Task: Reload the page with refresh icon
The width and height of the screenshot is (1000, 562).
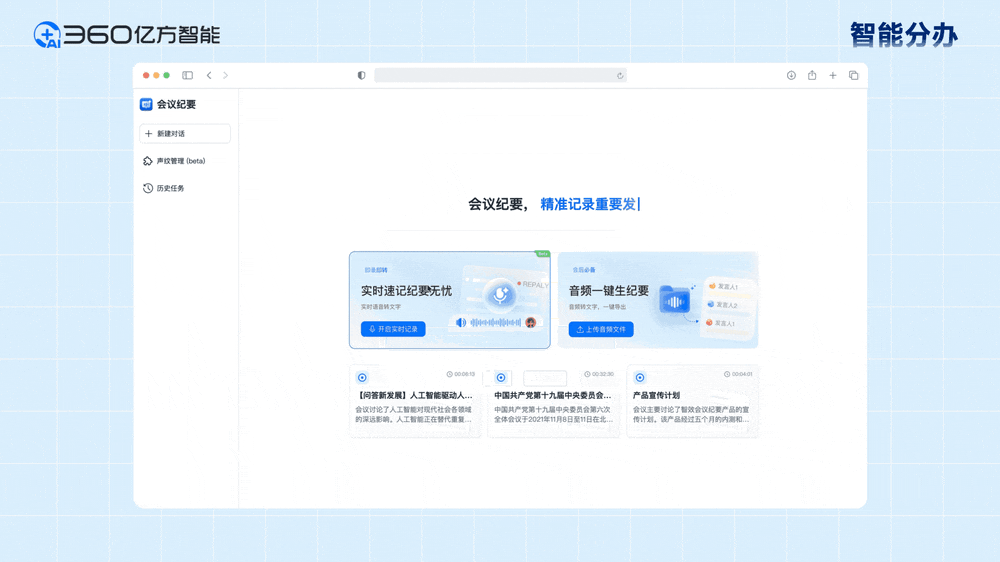Action: point(620,76)
